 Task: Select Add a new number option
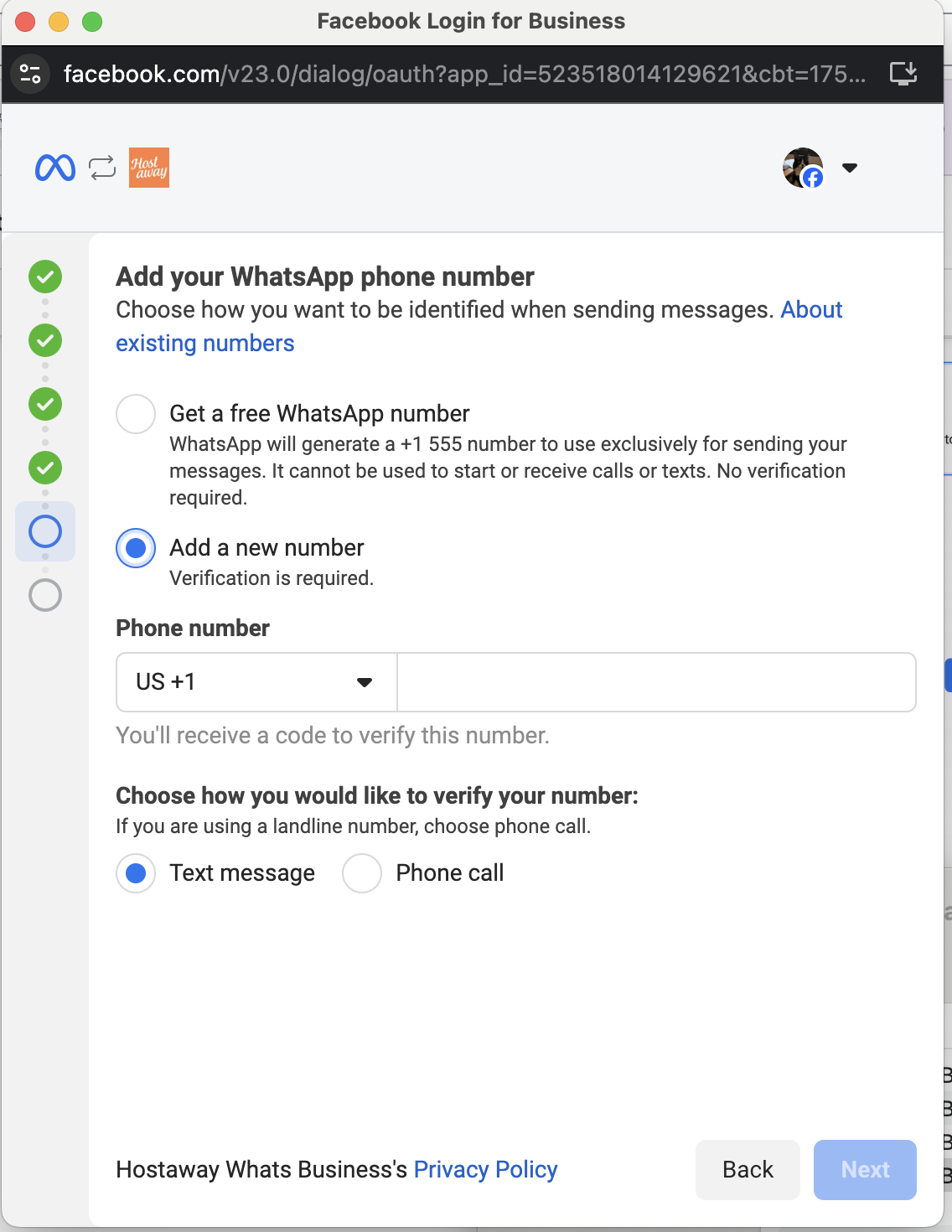coord(136,548)
